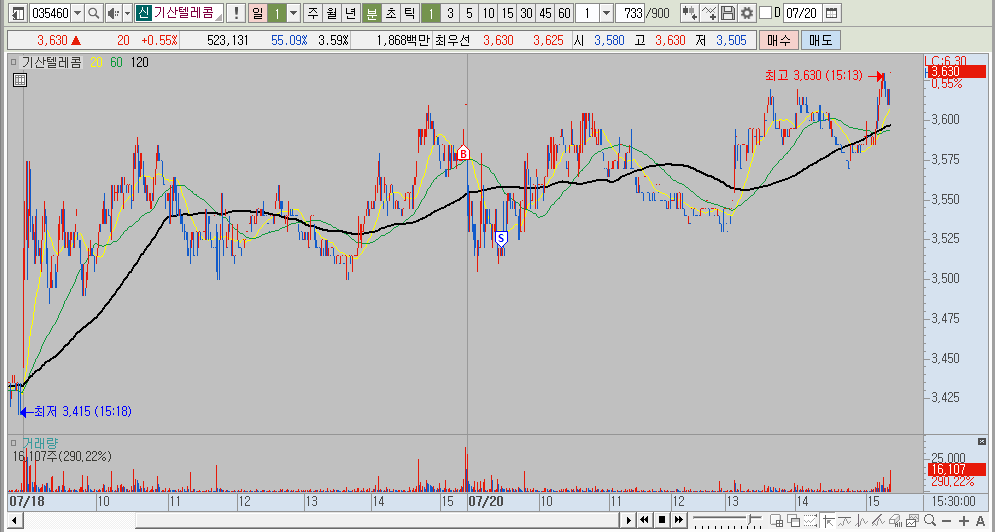Click the green 1 period button next to 일
995x532 pixels.
[x=277, y=13]
